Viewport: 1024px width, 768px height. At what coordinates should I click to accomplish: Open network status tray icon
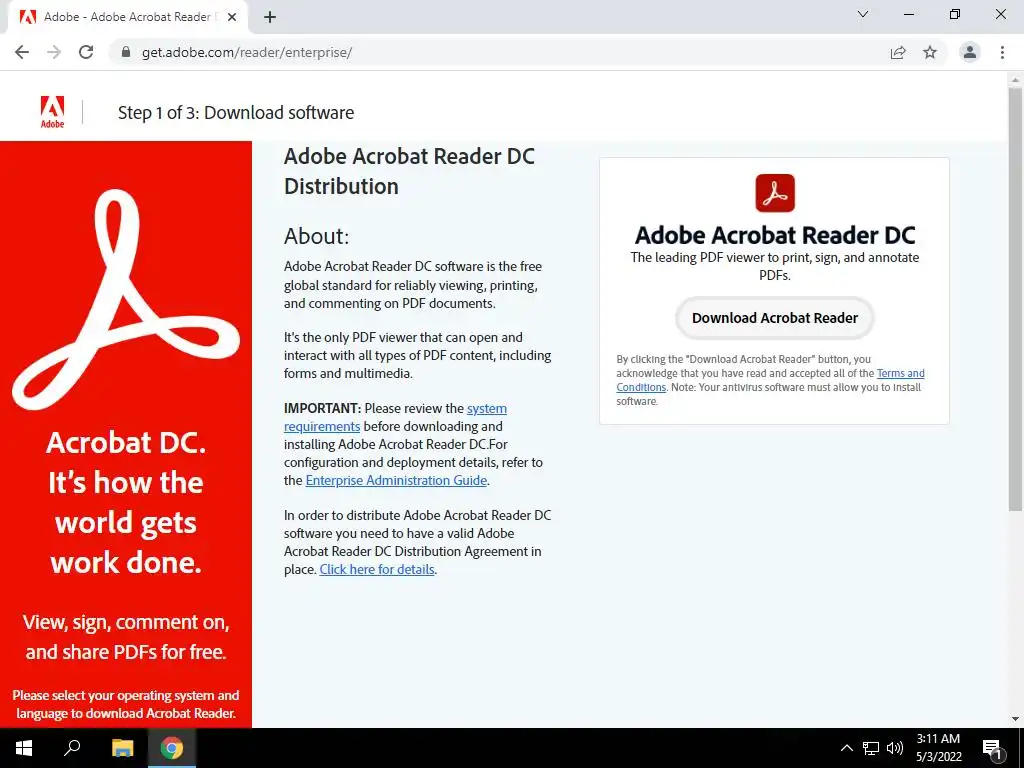871,748
